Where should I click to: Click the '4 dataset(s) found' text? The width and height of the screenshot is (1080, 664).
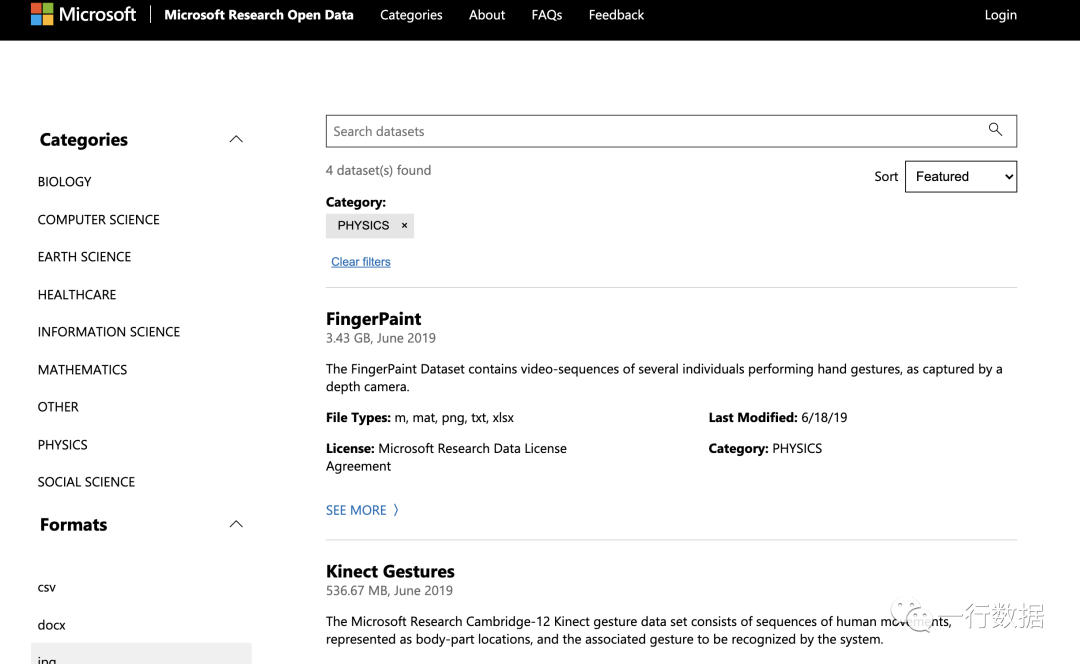coord(379,170)
